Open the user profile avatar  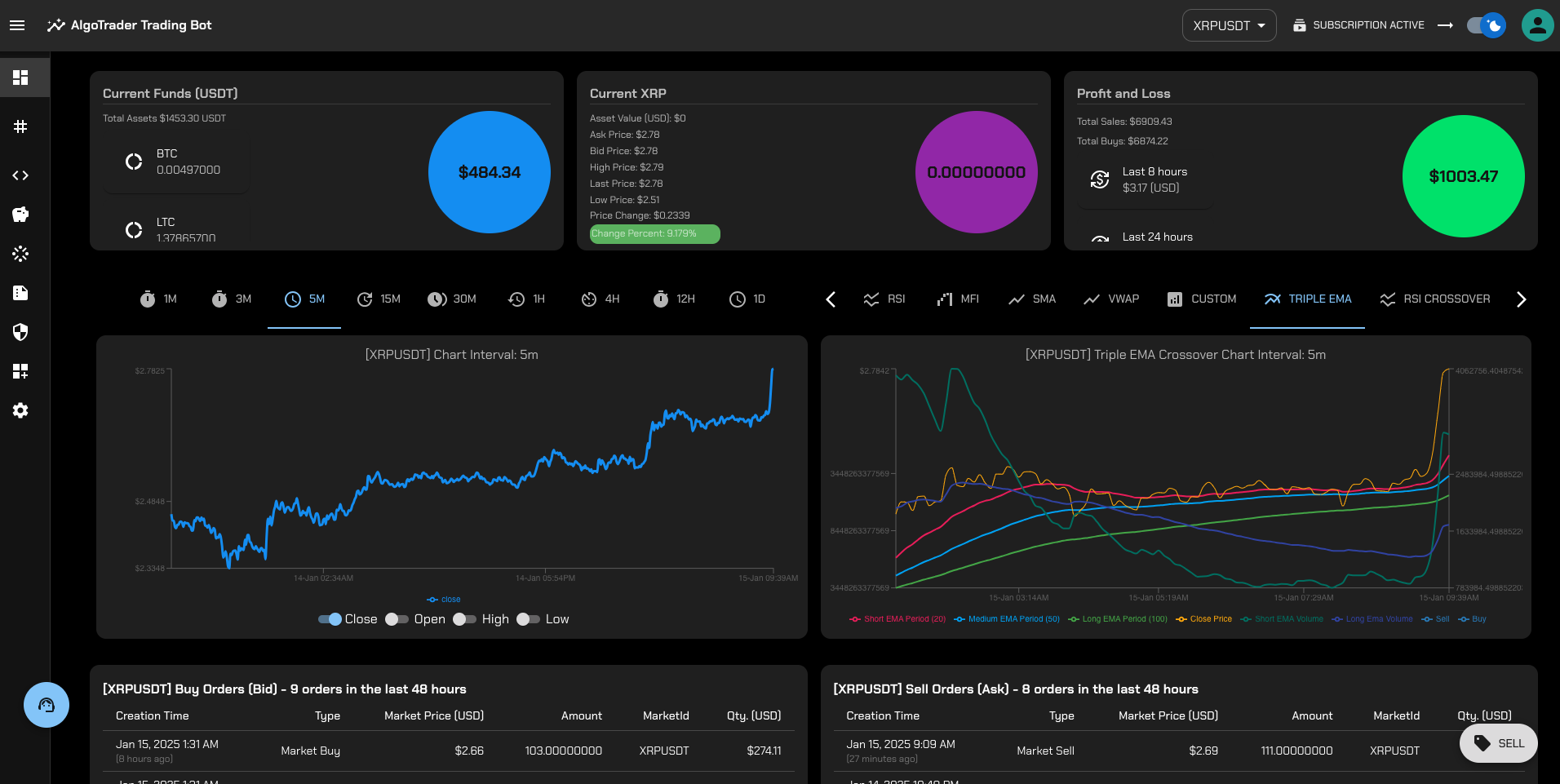[x=1537, y=25]
